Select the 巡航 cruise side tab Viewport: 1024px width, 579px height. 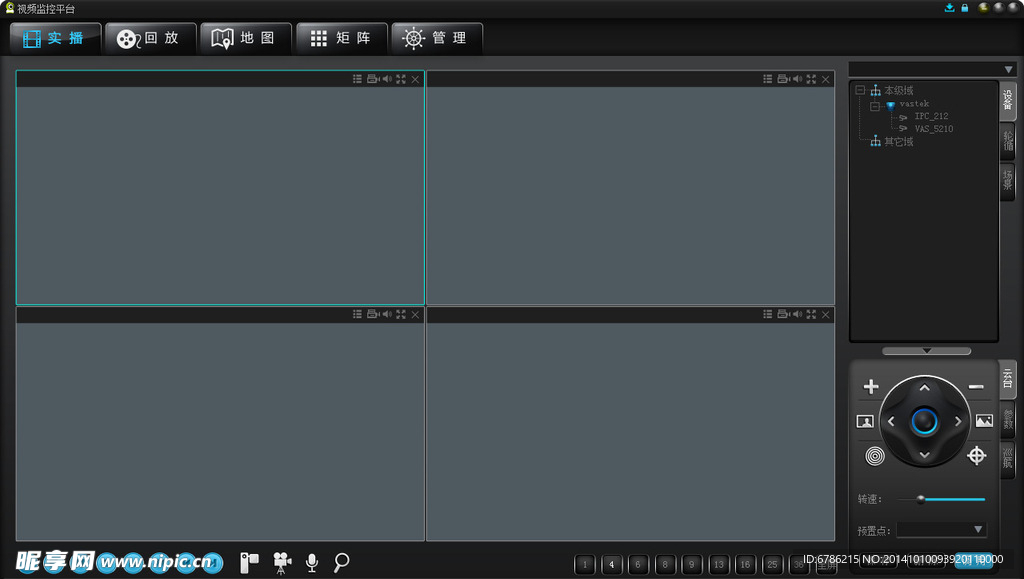pos(1008,460)
